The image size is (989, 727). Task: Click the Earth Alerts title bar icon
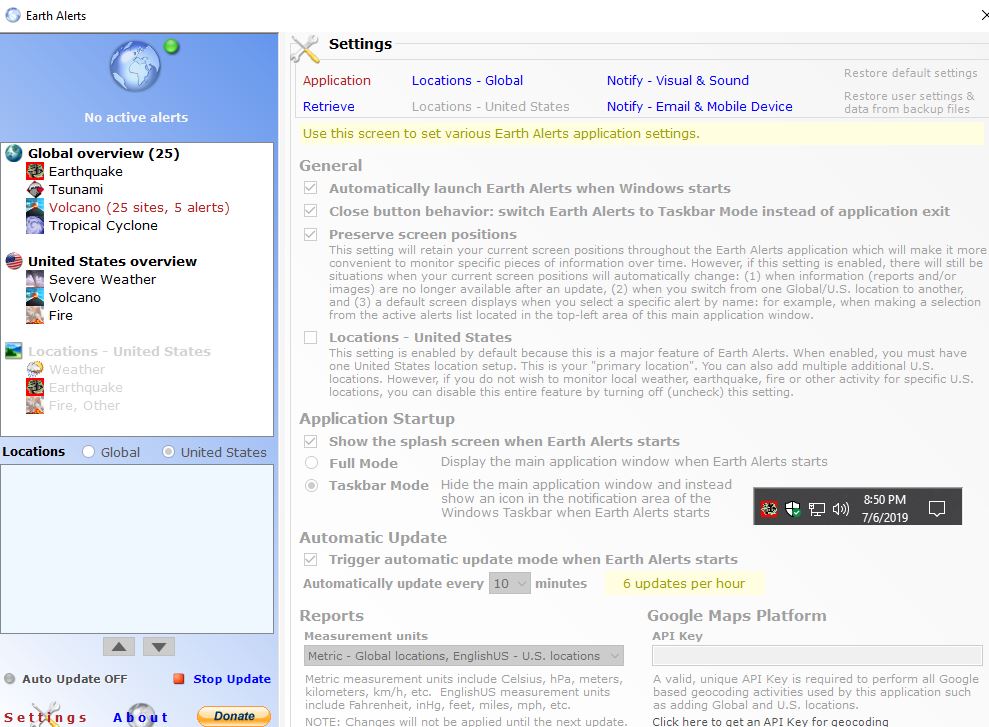coord(13,15)
